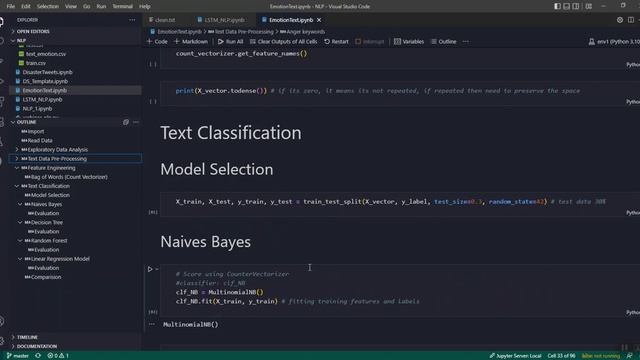Select kernel env1 (Python 3.10)
This screenshot has width=640, height=360.
point(614,42)
